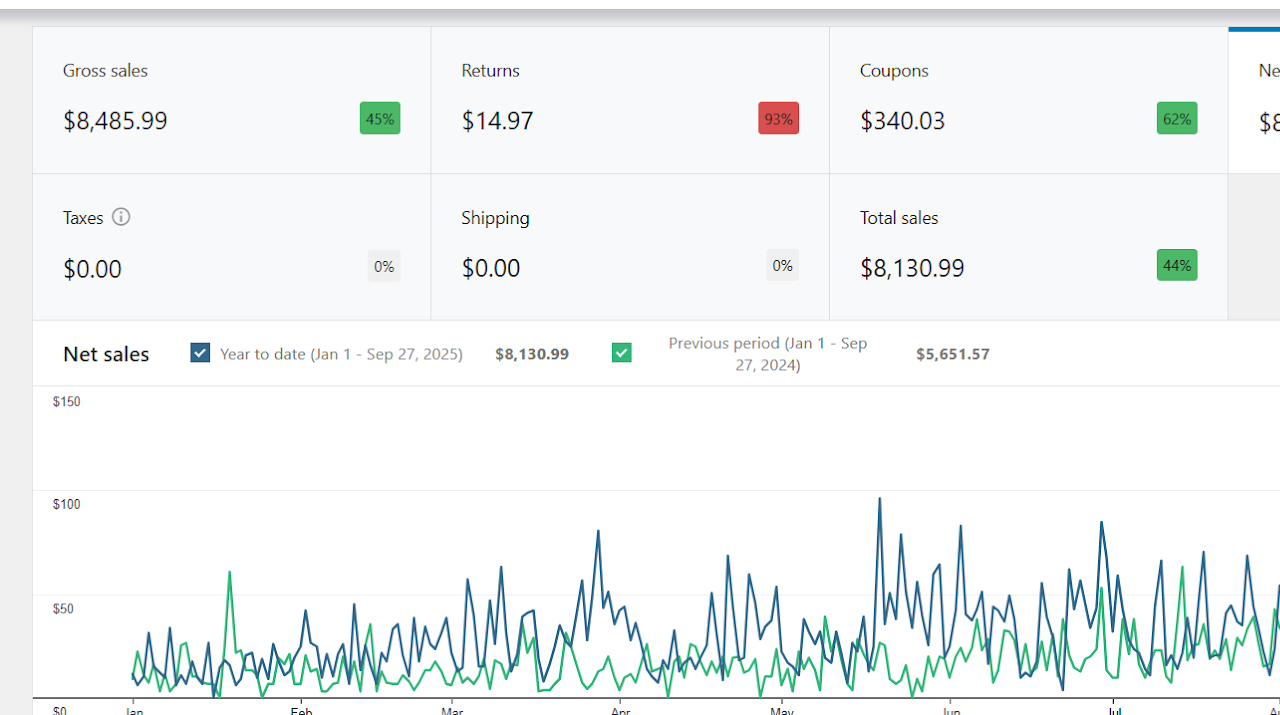This screenshot has height=715, width=1280.
Task: Click the $100 y-axis label
Action: (x=66, y=504)
